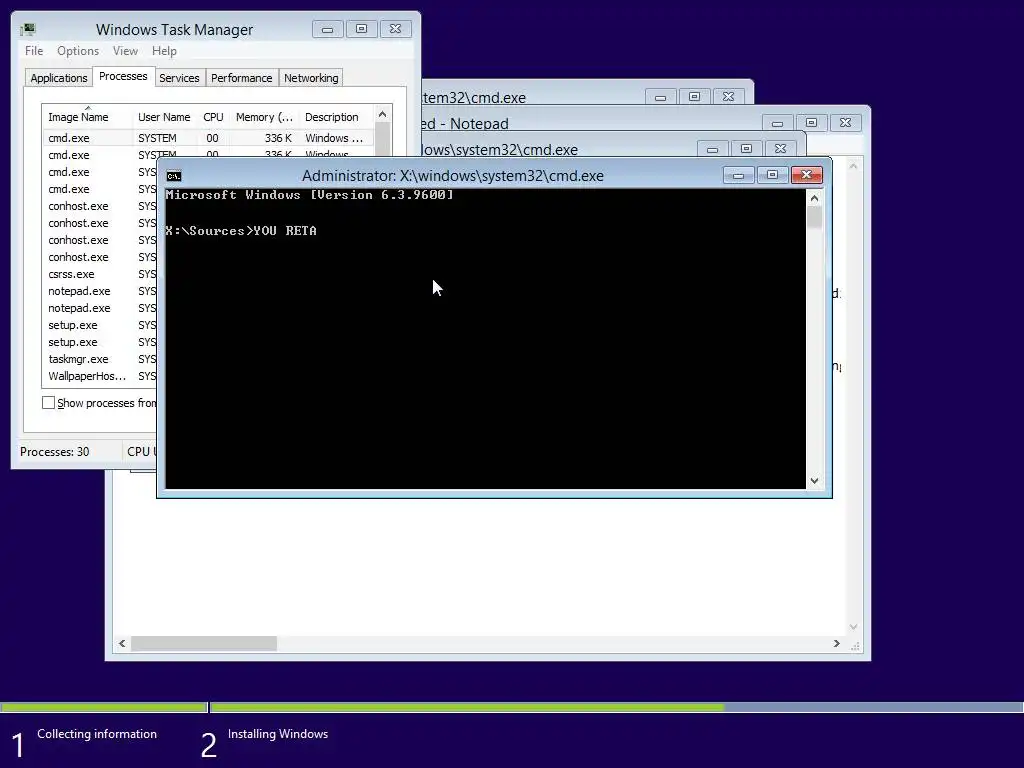Open the View menu in Task Manager
The image size is (1024, 768).
coord(125,51)
